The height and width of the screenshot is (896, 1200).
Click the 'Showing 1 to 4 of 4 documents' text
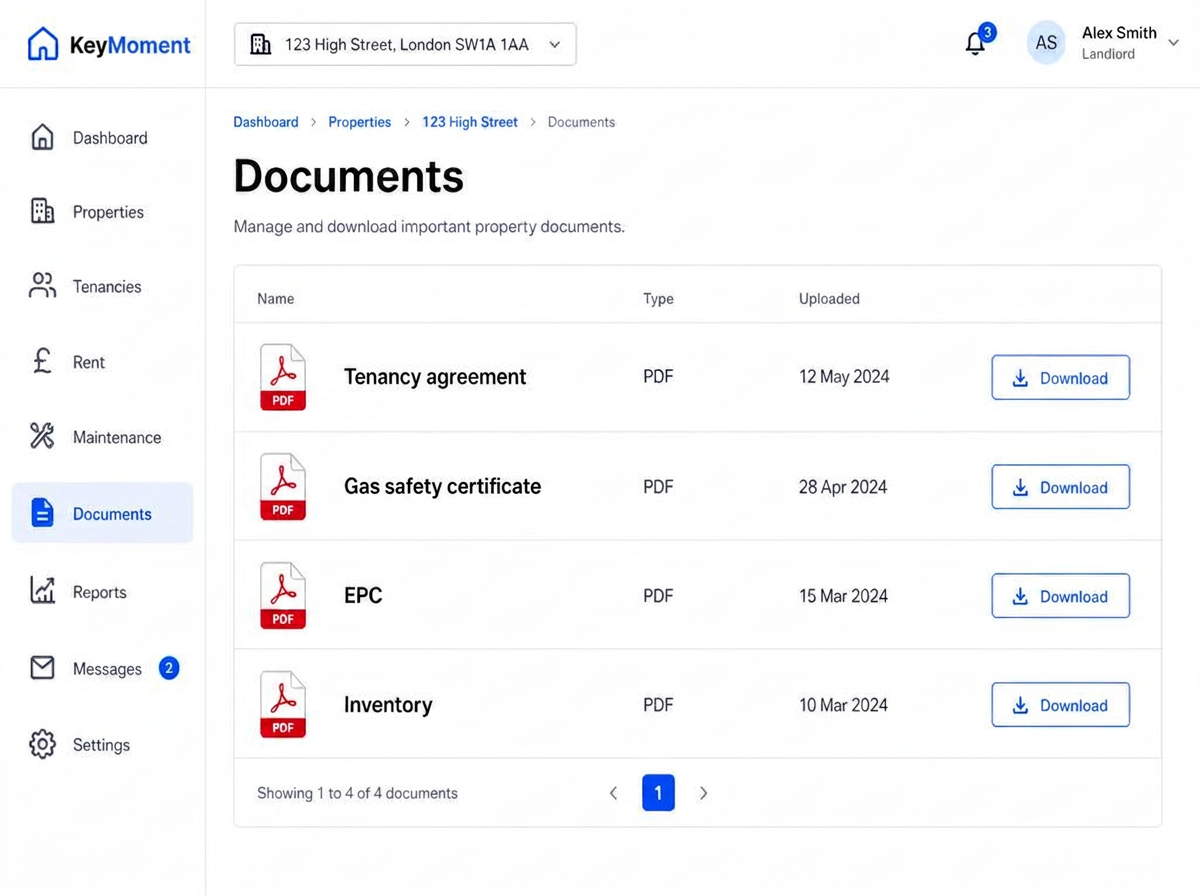(x=357, y=793)
